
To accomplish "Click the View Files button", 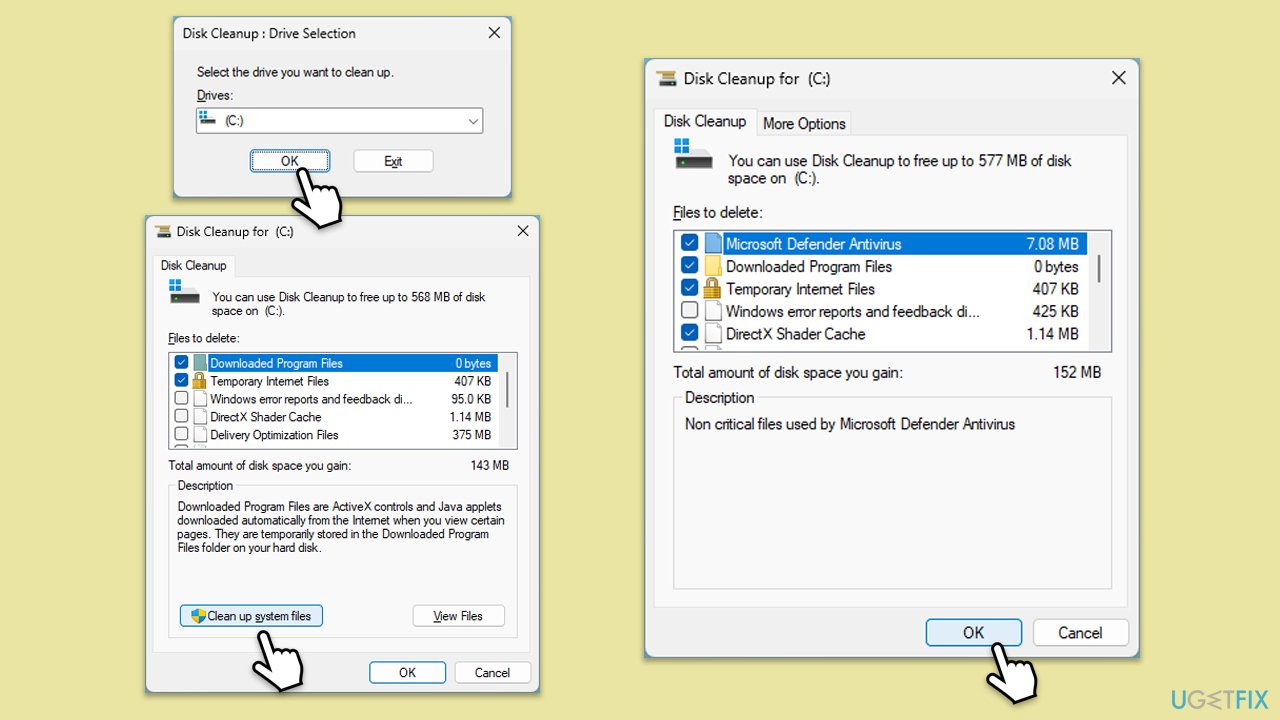I will [x=458, y=615].
